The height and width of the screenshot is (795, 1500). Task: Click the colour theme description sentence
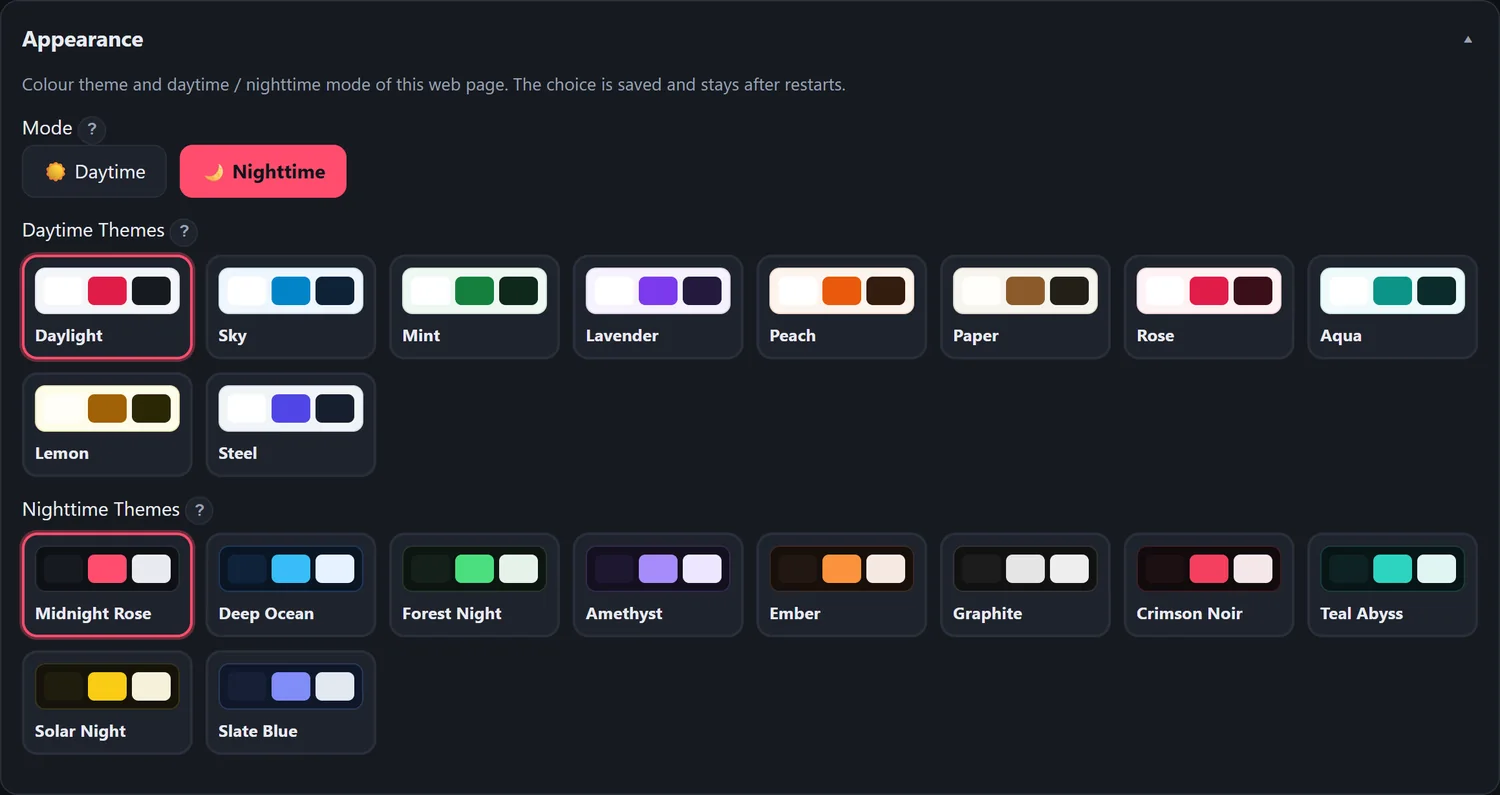tap(434, 85)
